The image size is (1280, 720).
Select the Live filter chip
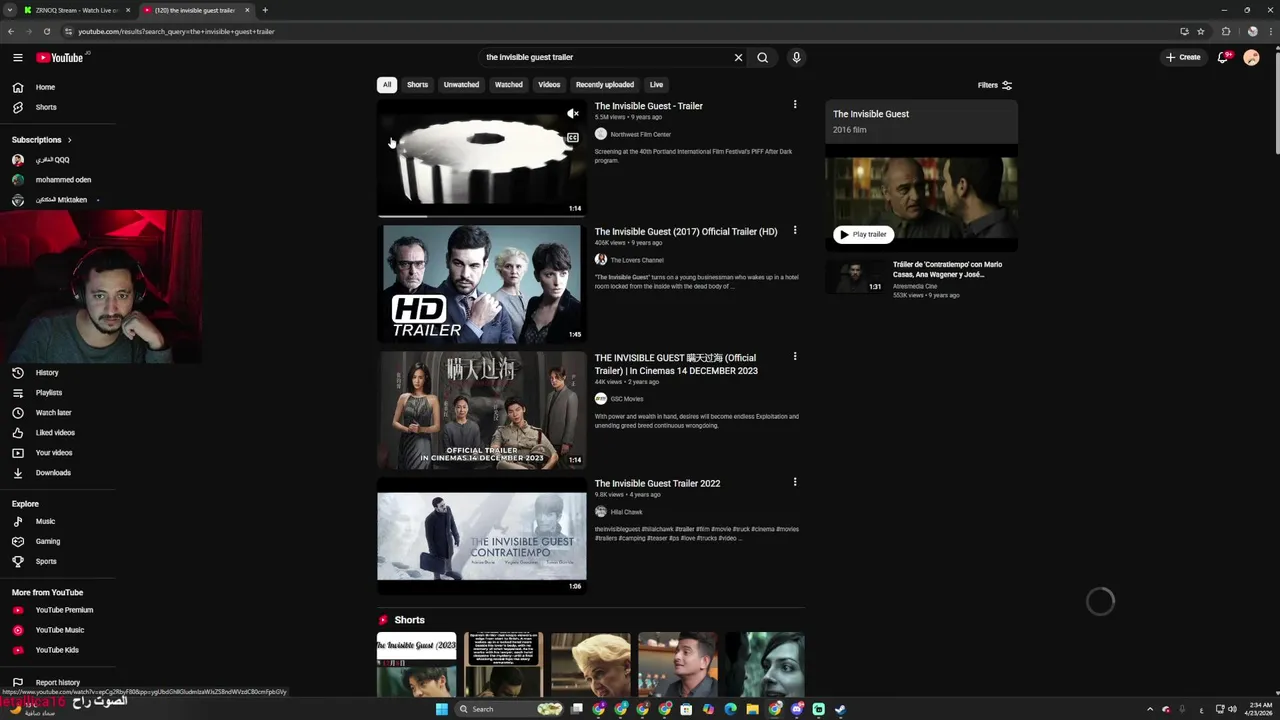(656, 85)
